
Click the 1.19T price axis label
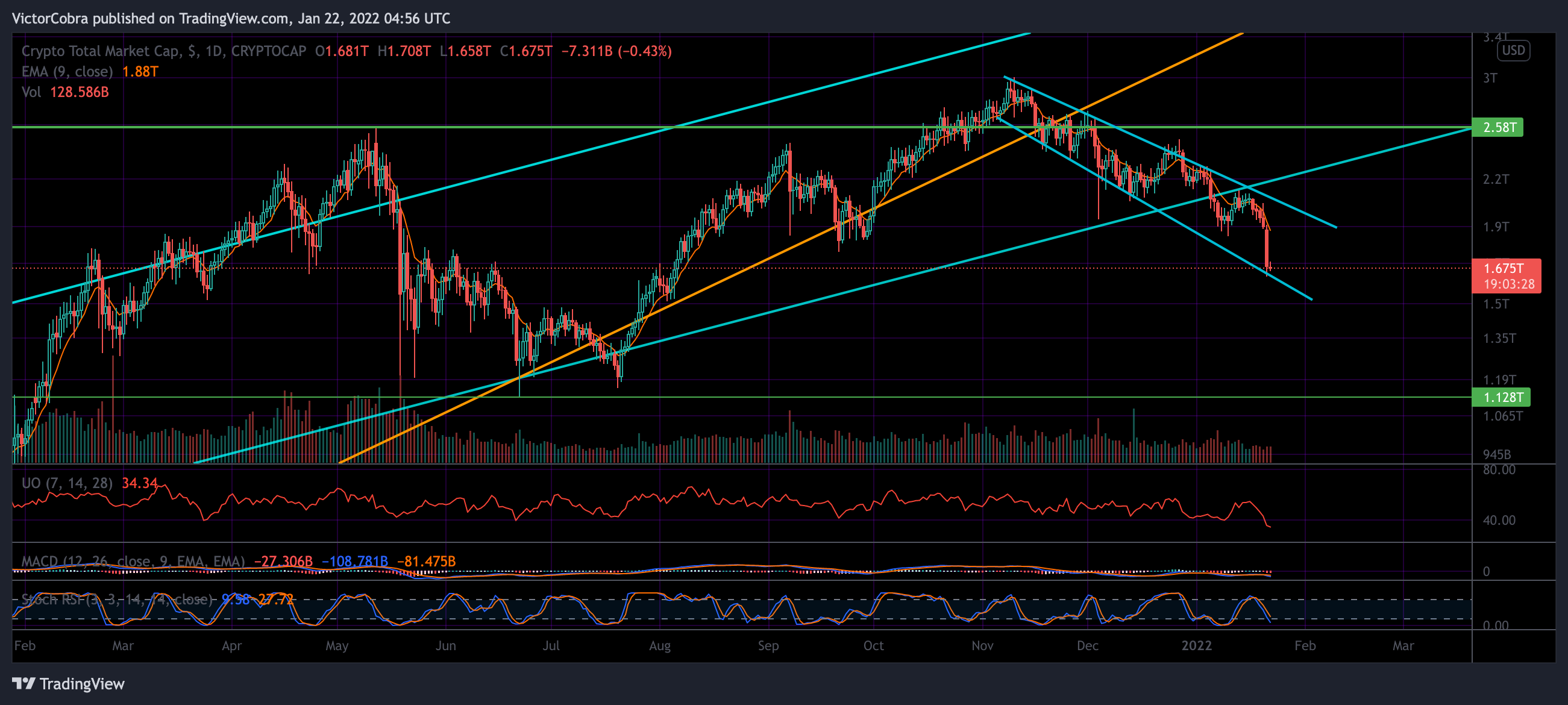[1499, 379]
